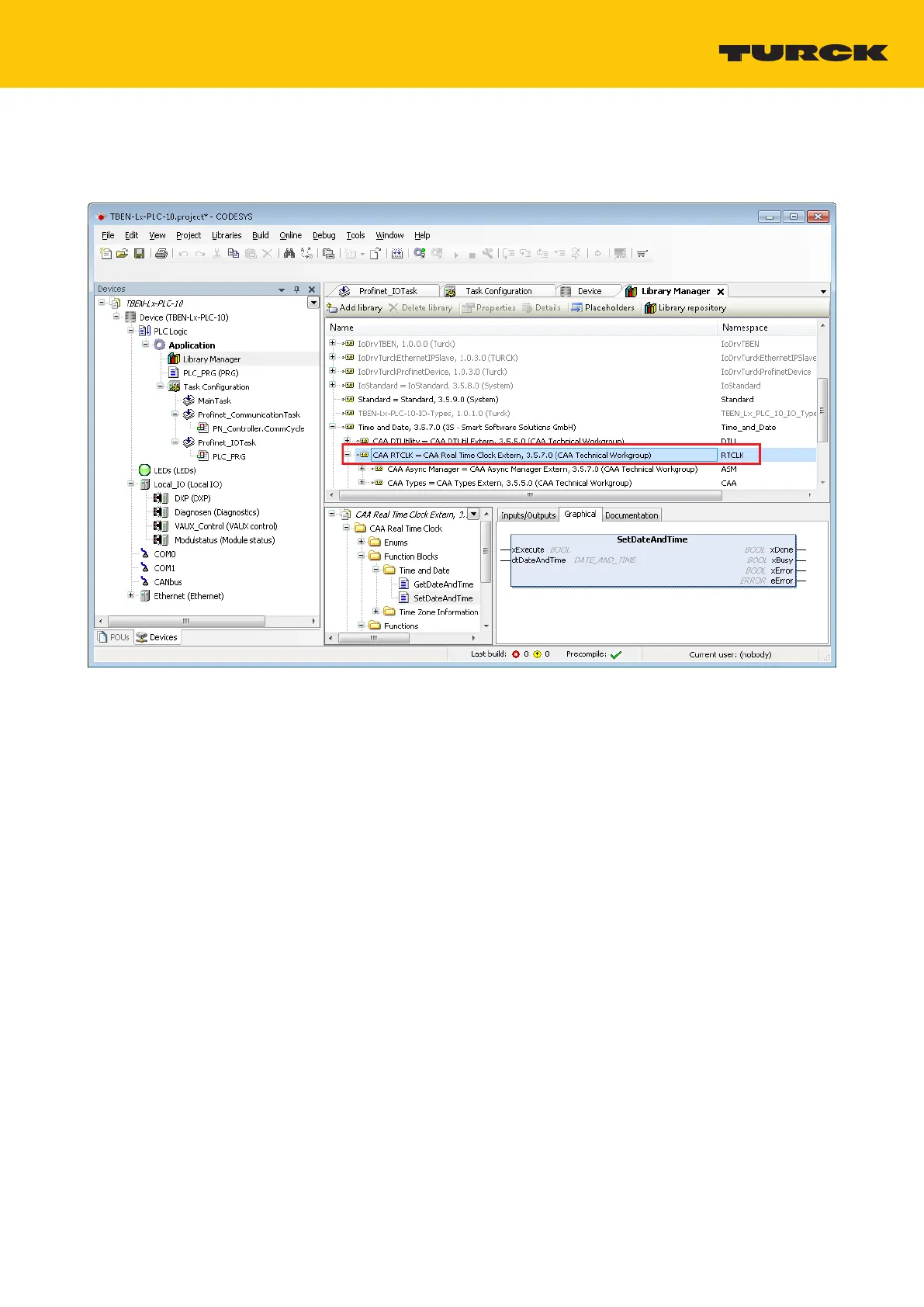Image resolution: width=924 pixels, height=1307 pixels.
Task: Click the Library repository button
Action: [686, 308]
